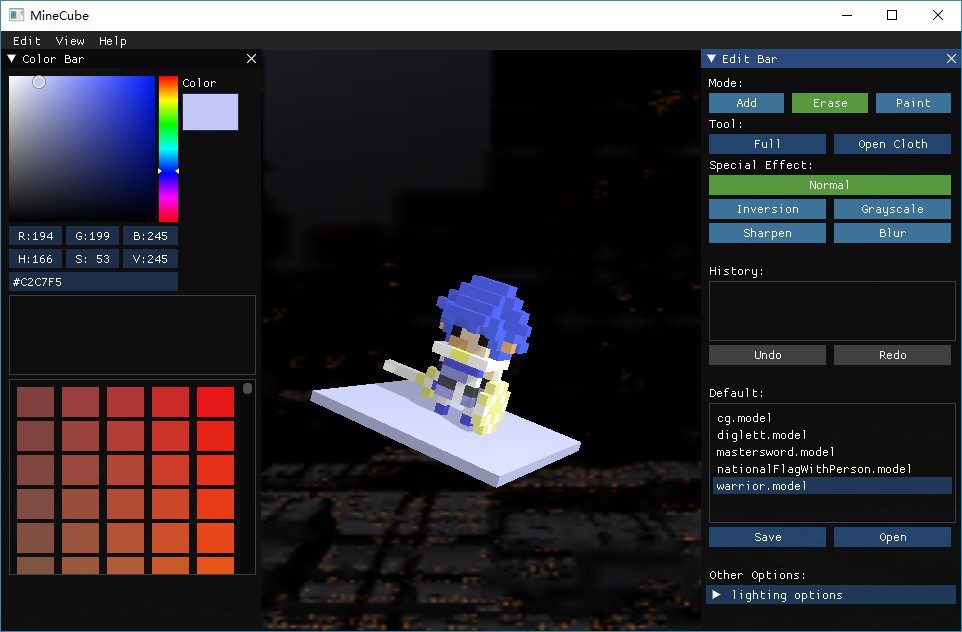Apply the Normal special effect
Viewport: 962px width, 632px height.
click(x=829, y=185)
